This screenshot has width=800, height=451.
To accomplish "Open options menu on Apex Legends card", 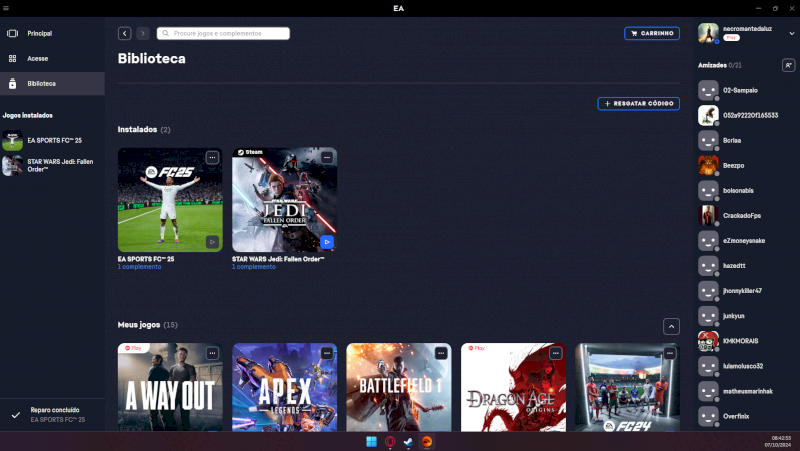I will pyautogui.click(x=327, y=353).
